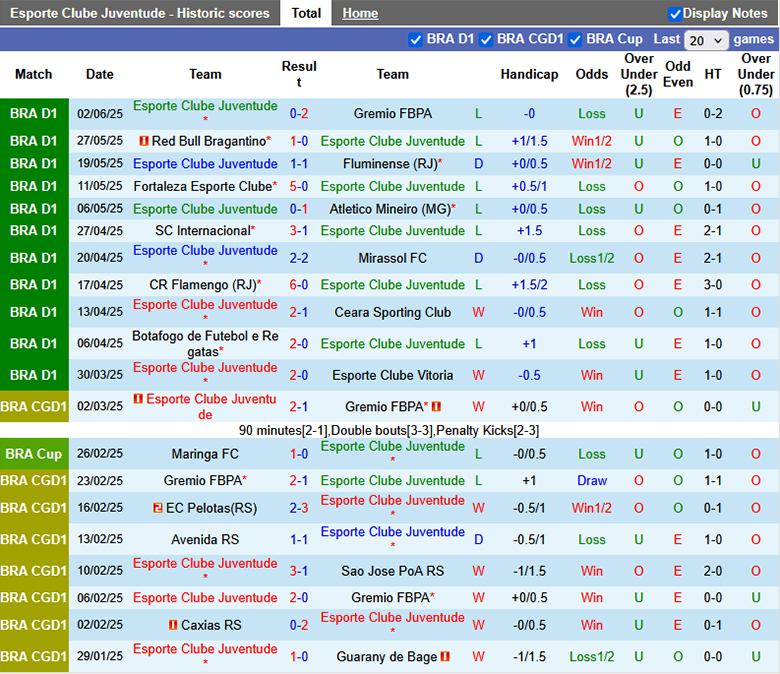Select the BRA D1 cell for 02/06/25
Image resolution: width=780 pixels, height=674 pixels.
pos(34,114)
